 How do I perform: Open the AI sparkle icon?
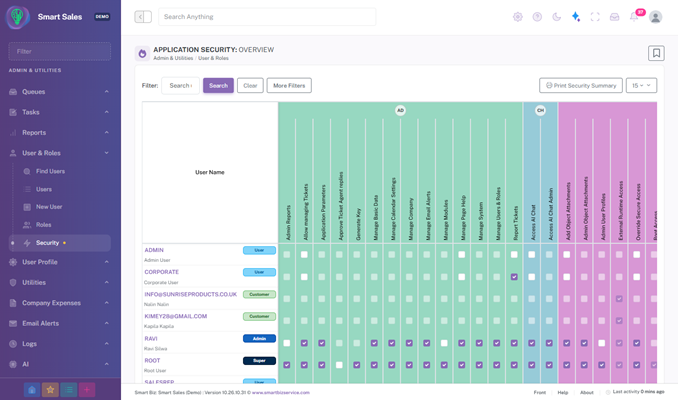(576, 17)
